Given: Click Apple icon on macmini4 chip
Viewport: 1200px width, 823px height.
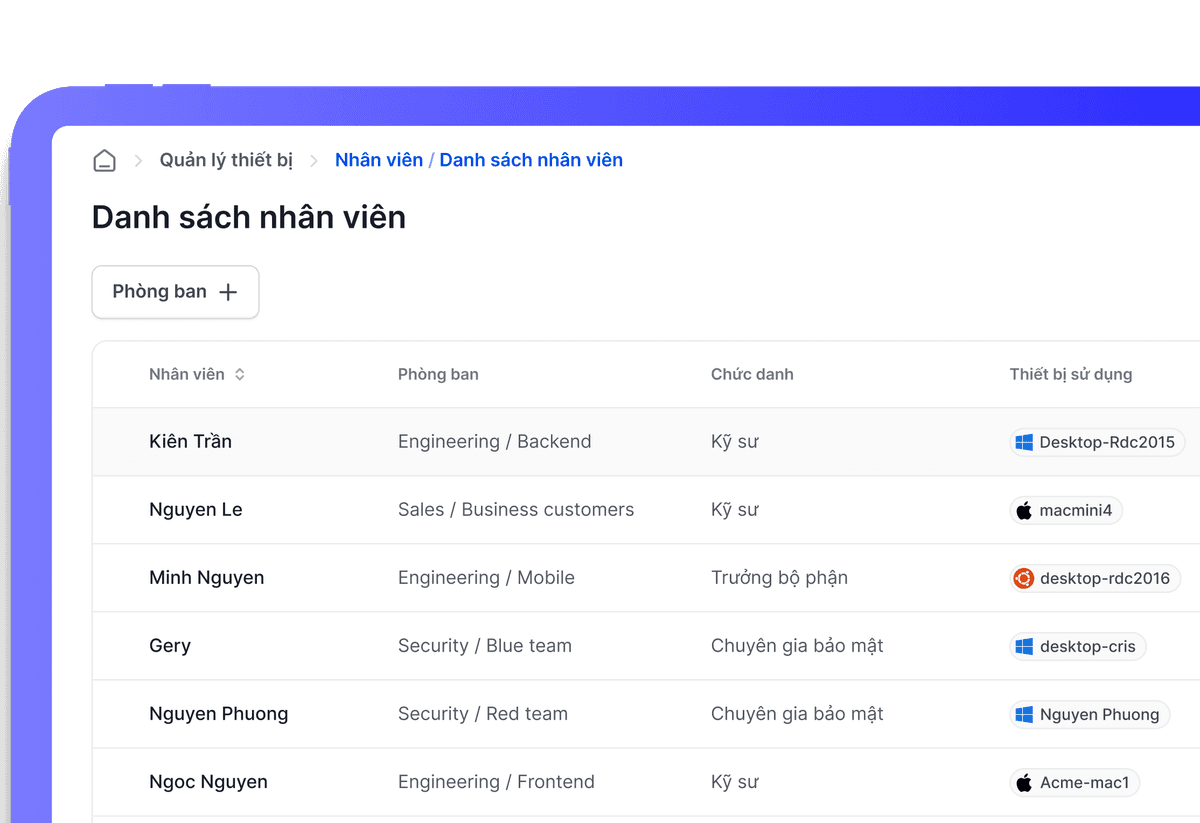Looking at the screenshot, I should 1023,511.
